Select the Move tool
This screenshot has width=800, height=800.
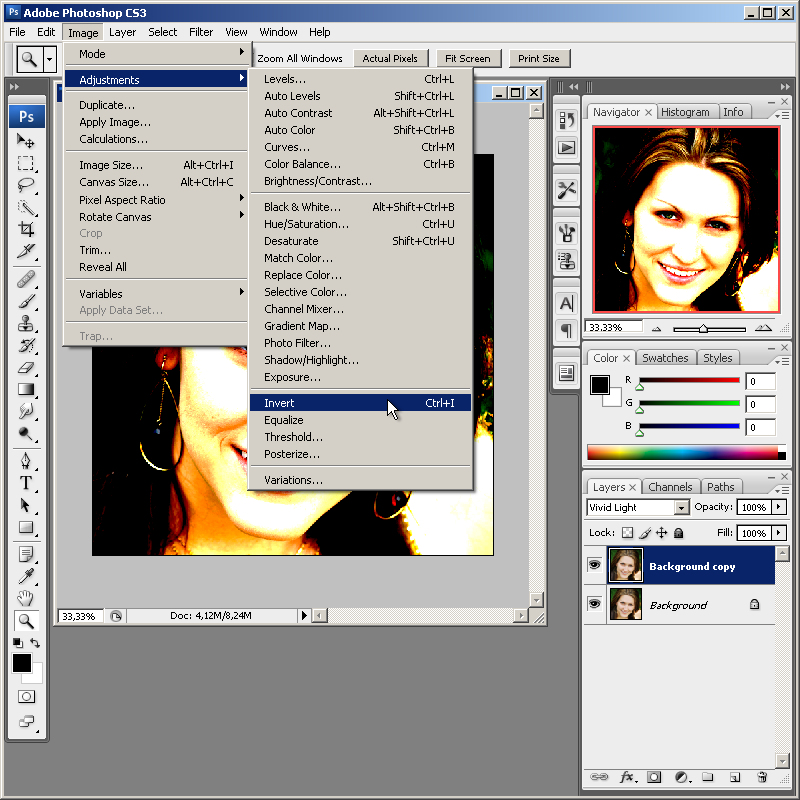(x=26, y=140)
